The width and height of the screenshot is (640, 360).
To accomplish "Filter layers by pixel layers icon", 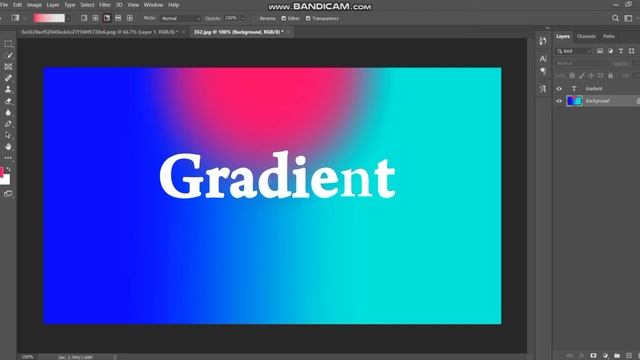I will (600, 51).
